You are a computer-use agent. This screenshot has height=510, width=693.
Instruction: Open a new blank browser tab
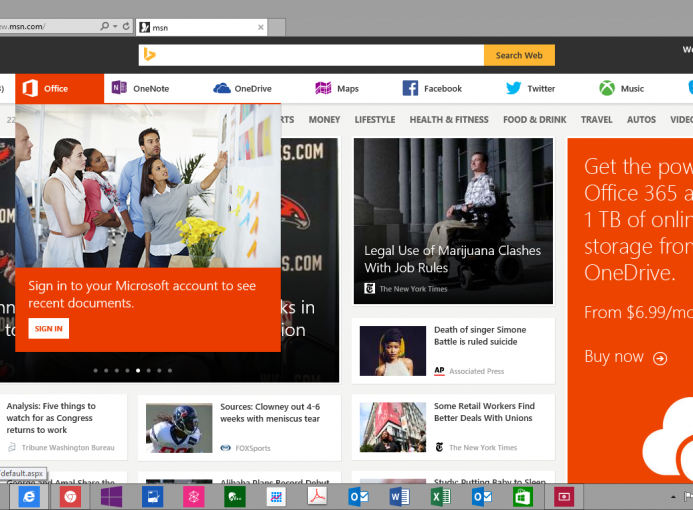(277, 27)
